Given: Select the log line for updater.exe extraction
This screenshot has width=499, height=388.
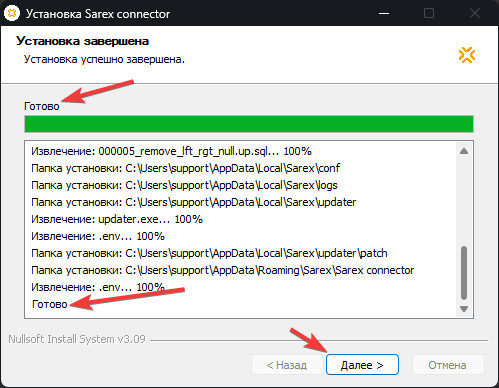Looking at the screenshot, I should tap(117, 219).
